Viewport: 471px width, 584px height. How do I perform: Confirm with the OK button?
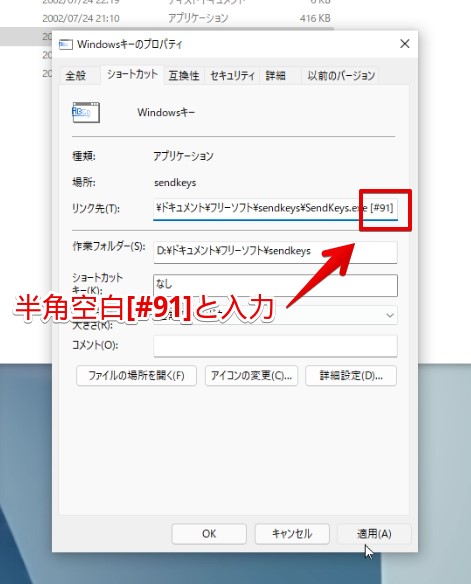[x=209, y=534]
